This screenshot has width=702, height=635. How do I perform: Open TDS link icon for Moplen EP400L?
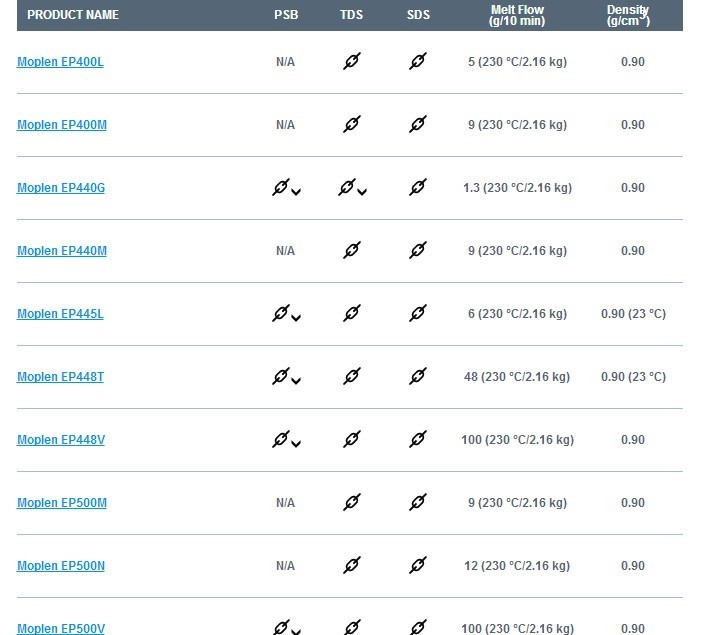(352, 61)
